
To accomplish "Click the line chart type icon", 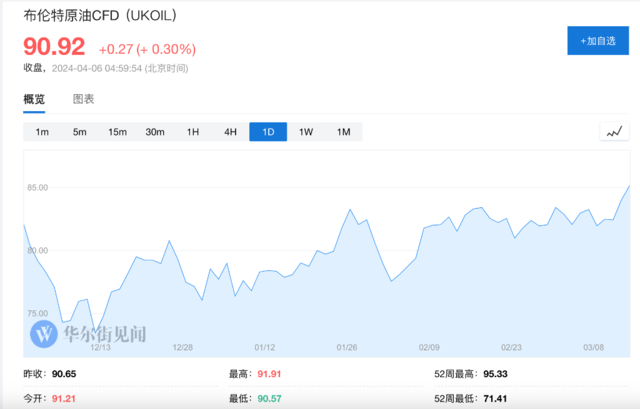I will pyautogui.click(x=614, y=132).
